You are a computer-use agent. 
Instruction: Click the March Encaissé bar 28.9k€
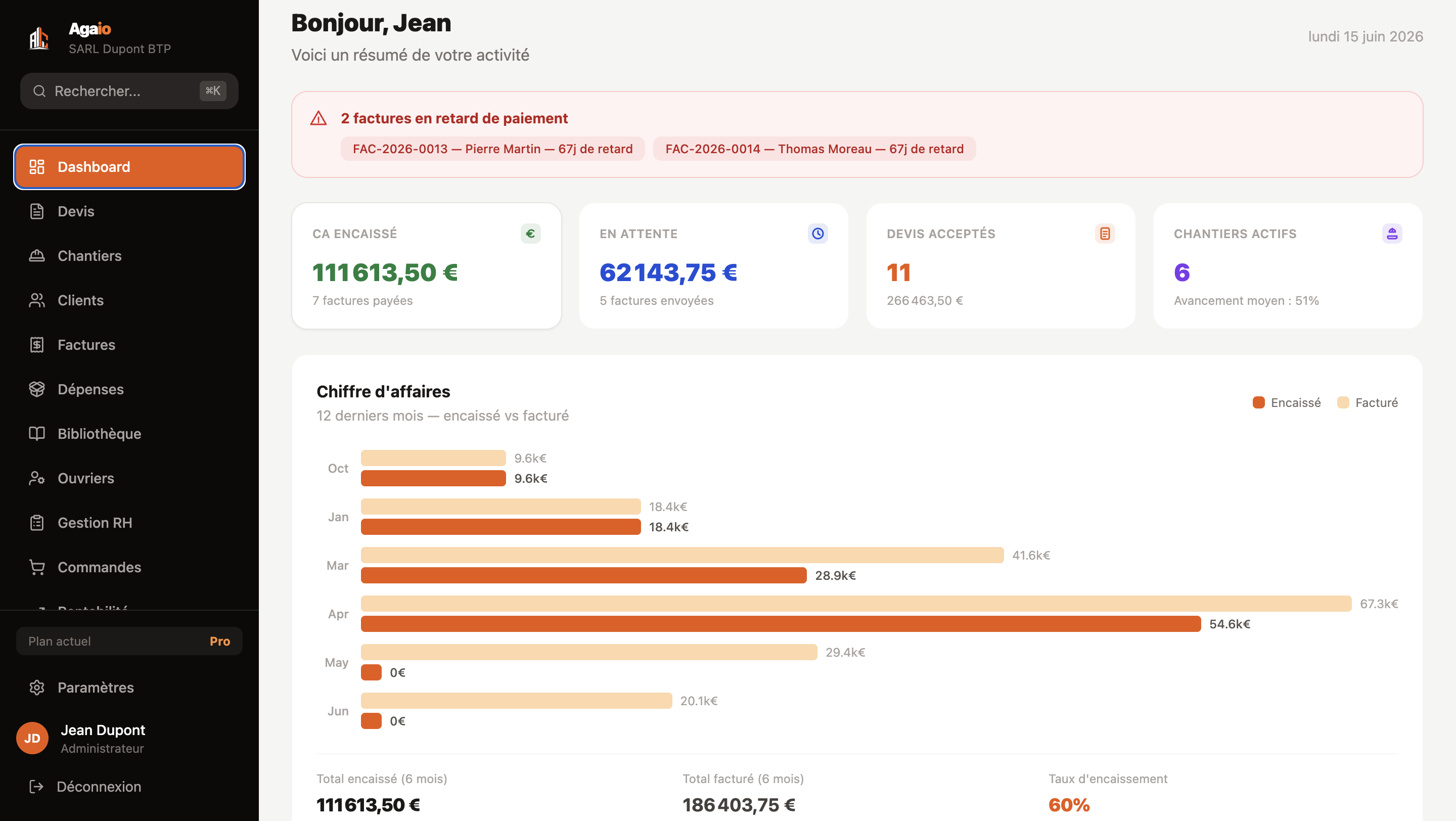[584, 575]
